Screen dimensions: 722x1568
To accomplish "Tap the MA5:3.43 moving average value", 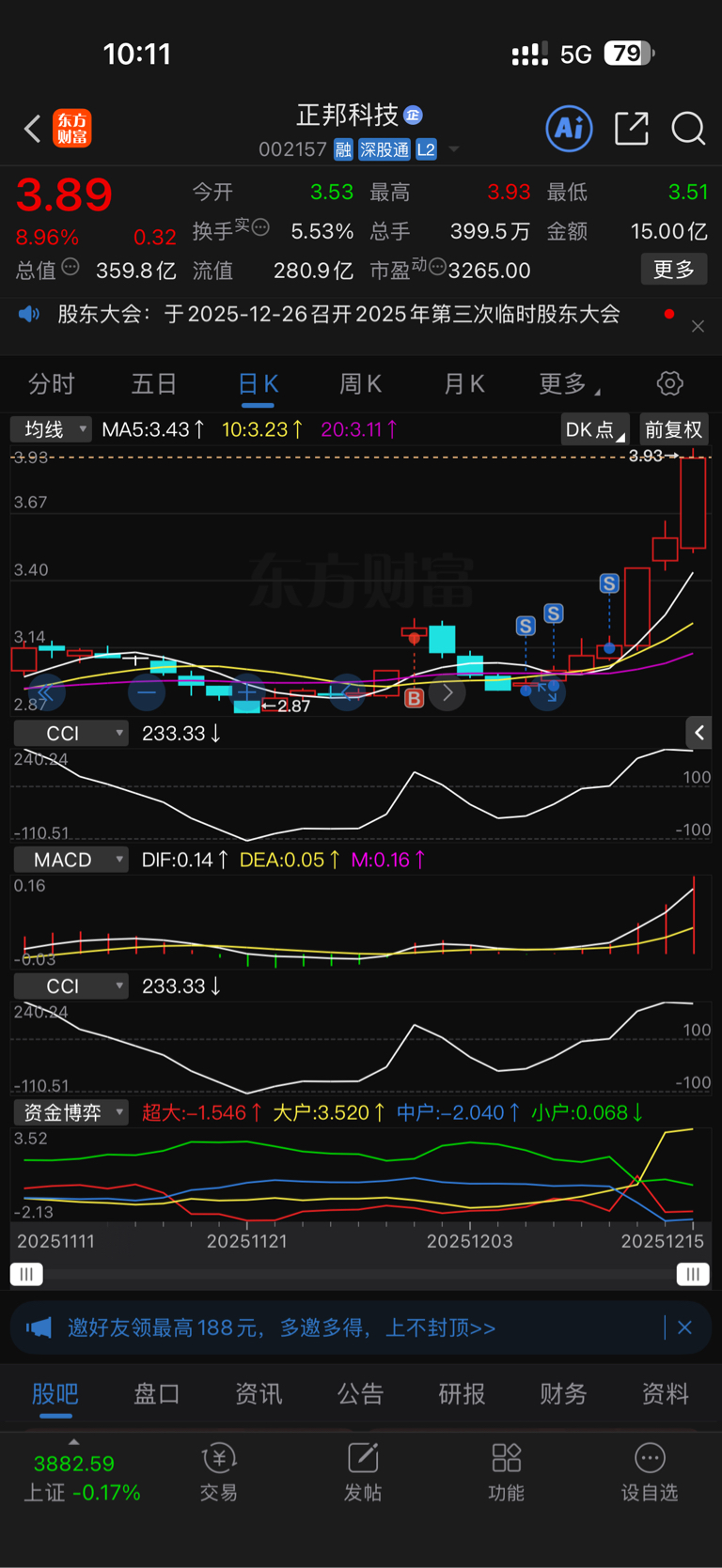I will [x=153, y=429].
